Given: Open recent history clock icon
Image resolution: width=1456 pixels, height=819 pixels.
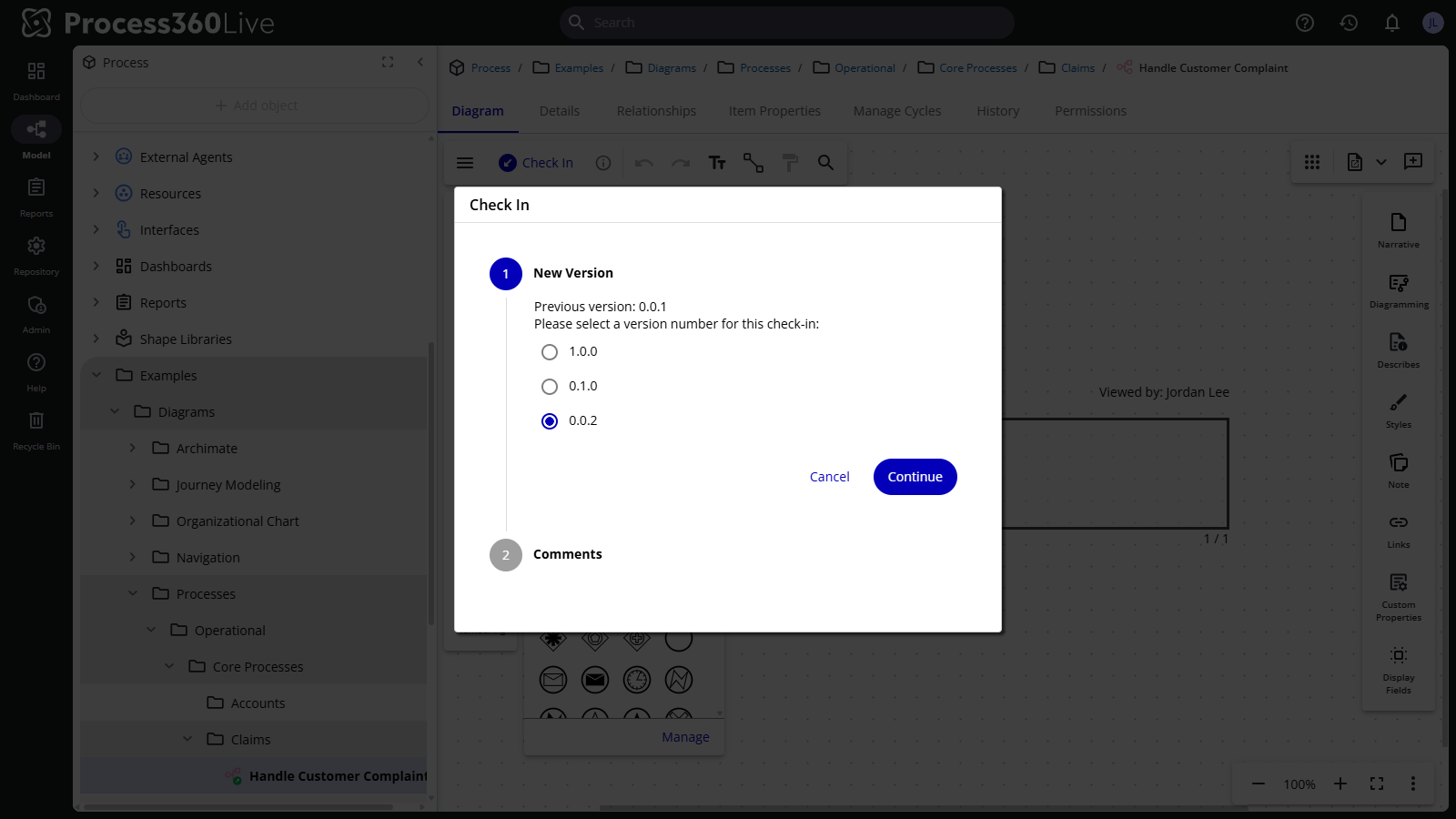Looking at the screenshot, I should point(1349,23).
